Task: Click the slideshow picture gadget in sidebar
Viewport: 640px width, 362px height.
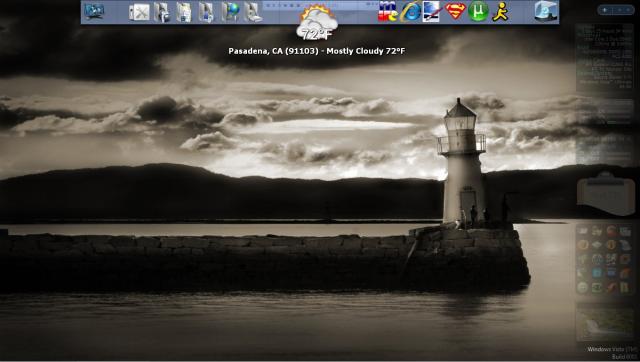Action: point(606,323)
